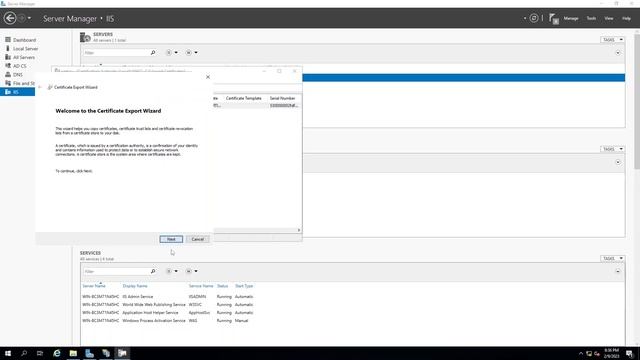
Task: Open the Tools menu
Action: 591,18
